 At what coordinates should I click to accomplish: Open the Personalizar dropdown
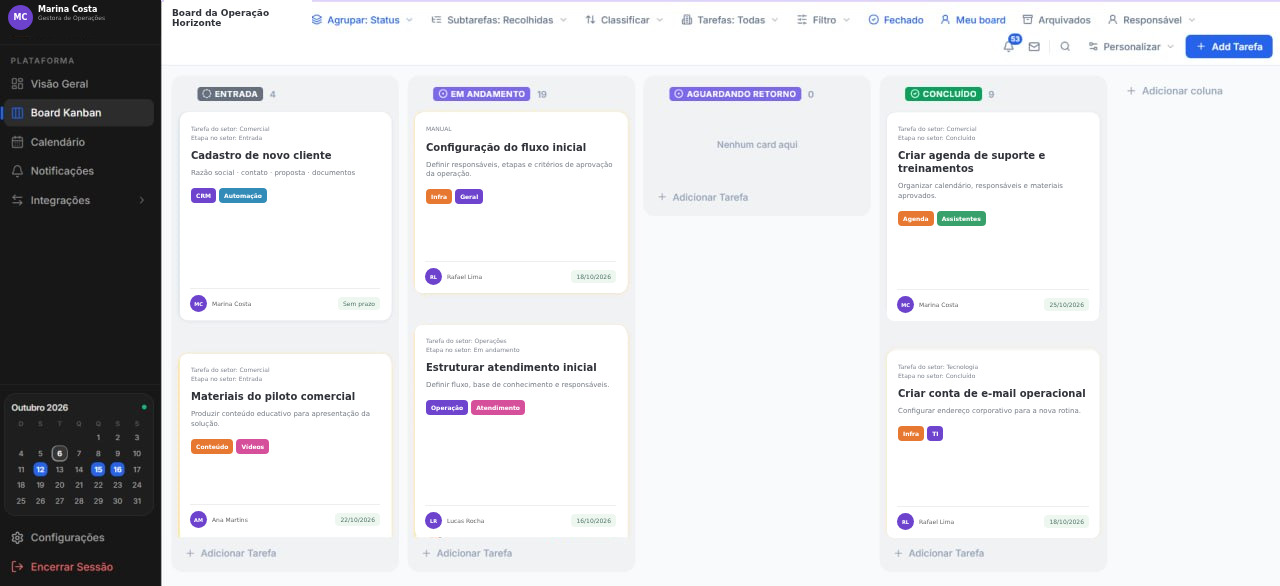[1131, 46]
